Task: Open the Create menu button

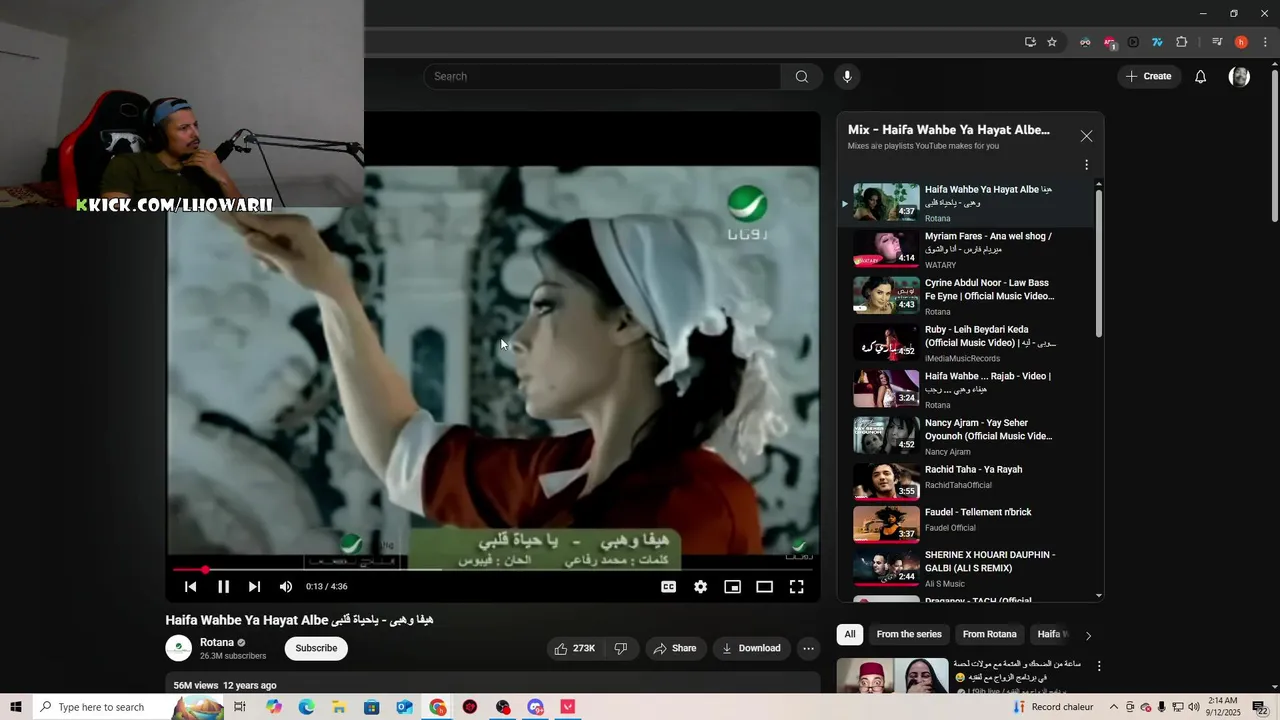Action: tap(1149, 77)
